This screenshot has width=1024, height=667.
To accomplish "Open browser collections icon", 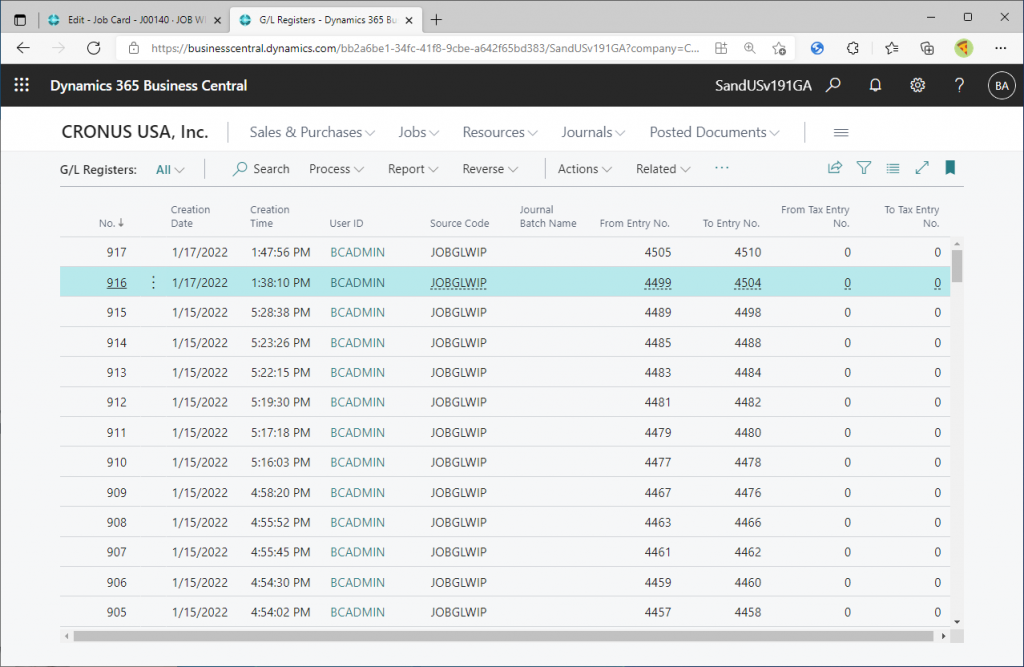I will click(x=927, y=48).
